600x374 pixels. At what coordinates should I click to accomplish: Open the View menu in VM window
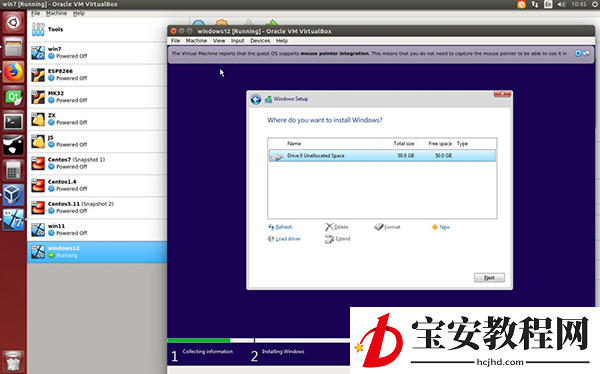[219, 41]
